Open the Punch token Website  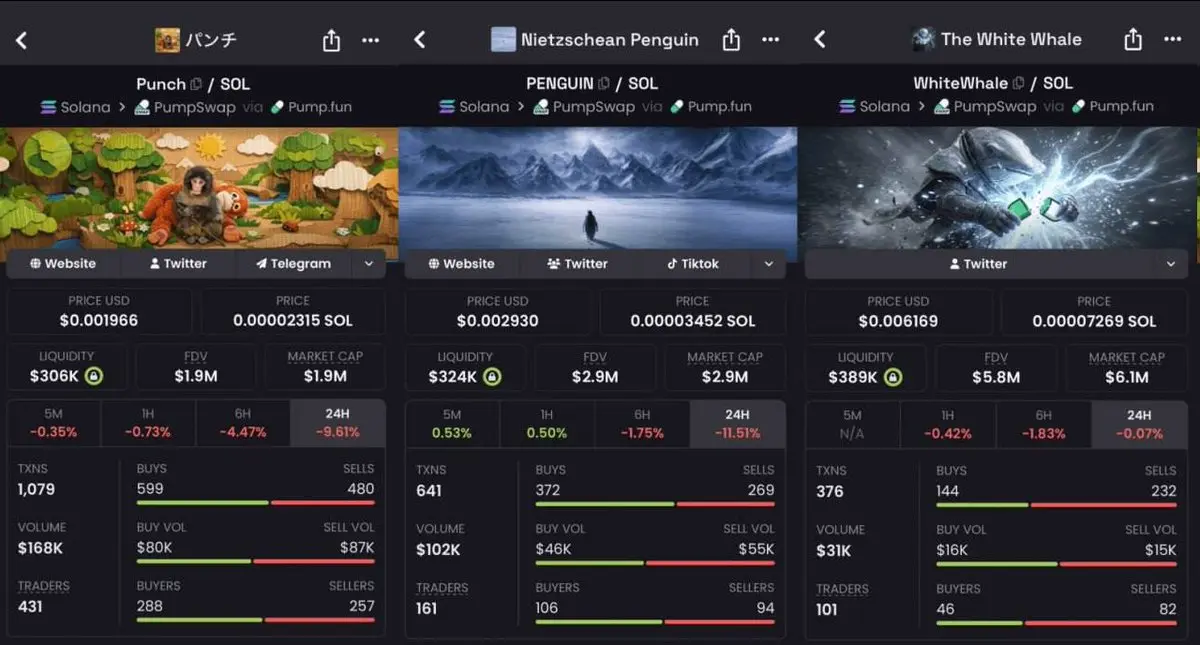pos(63,264)
